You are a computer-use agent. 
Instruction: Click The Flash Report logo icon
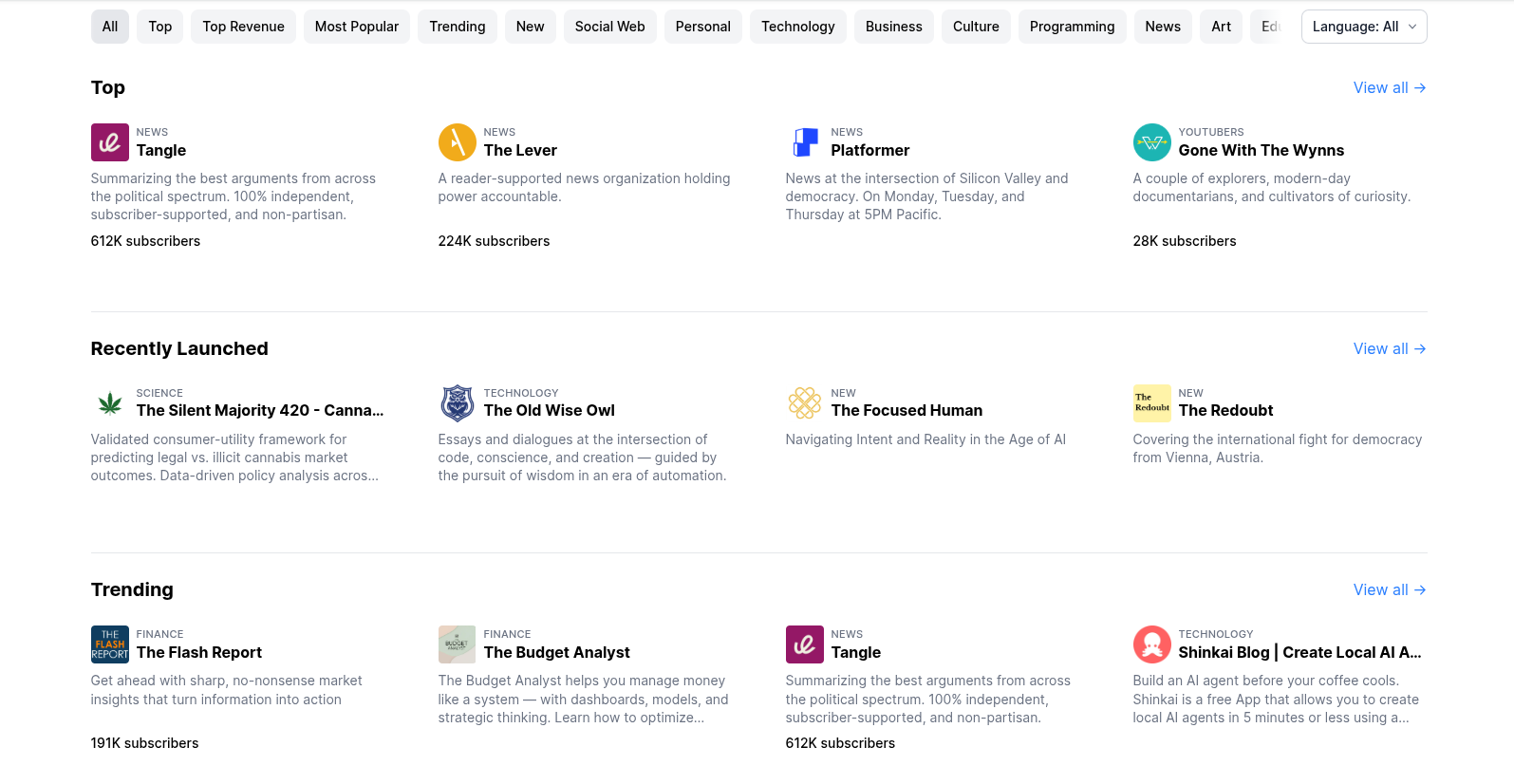pos(110,644)
